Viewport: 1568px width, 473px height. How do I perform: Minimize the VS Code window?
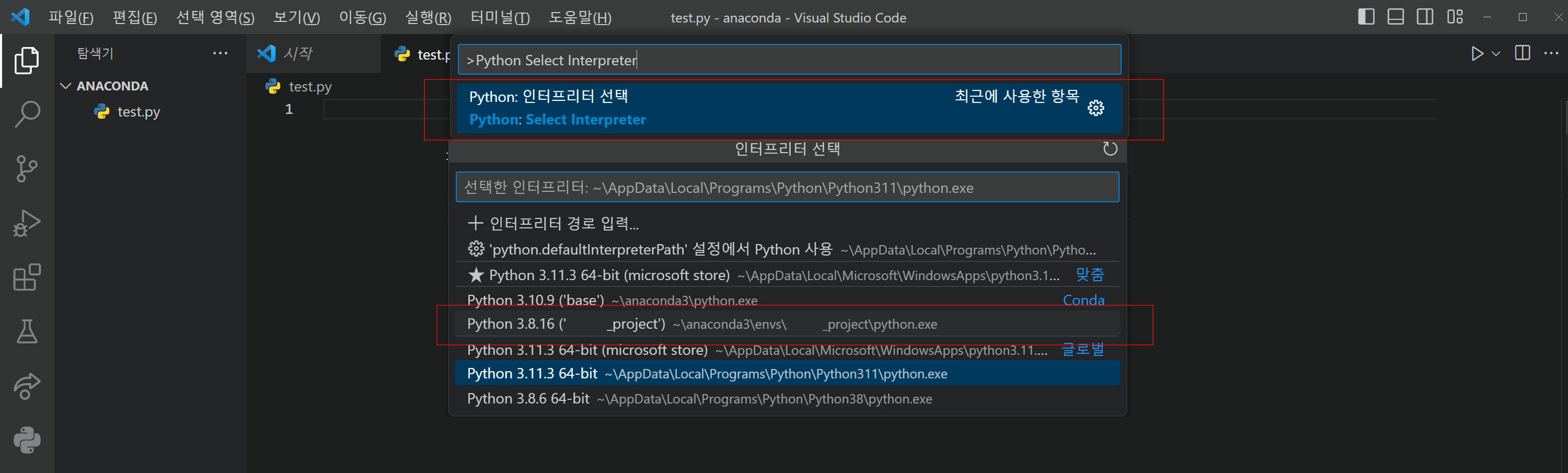(x=1487, y=17)
